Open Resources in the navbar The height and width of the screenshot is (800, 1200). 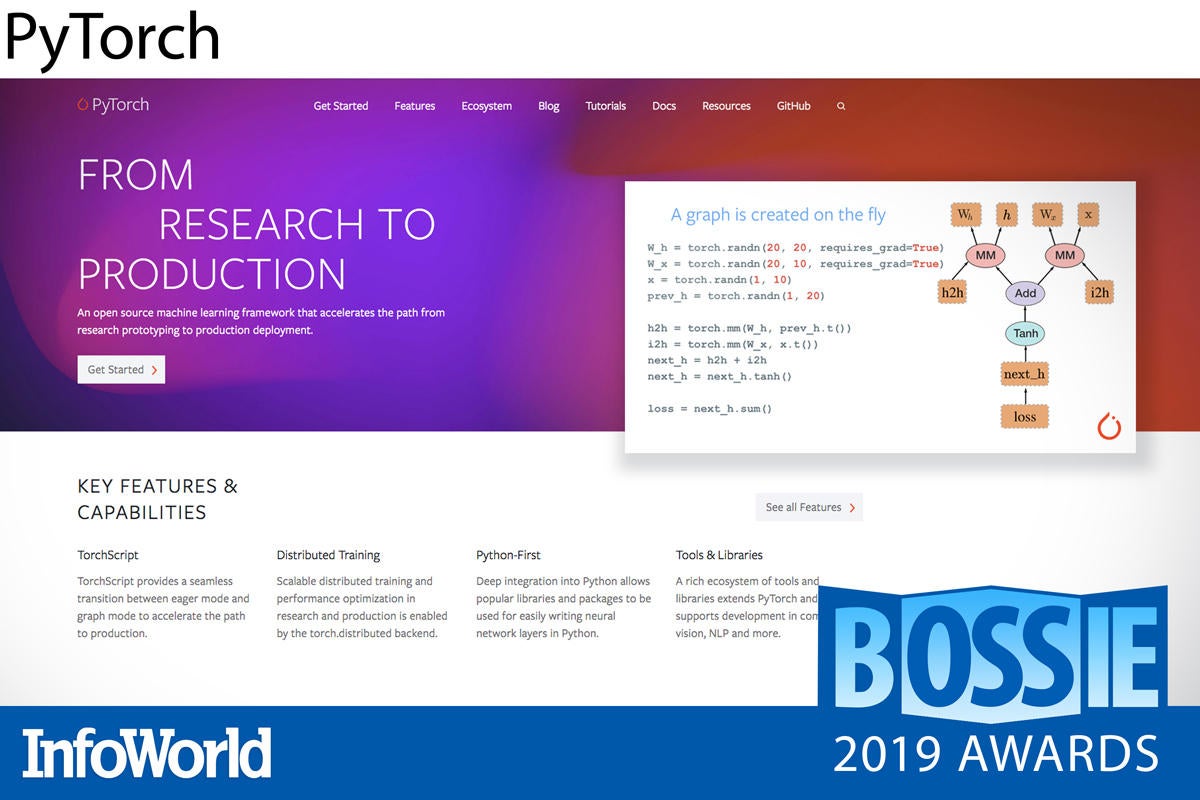click(x=726, y=106)
